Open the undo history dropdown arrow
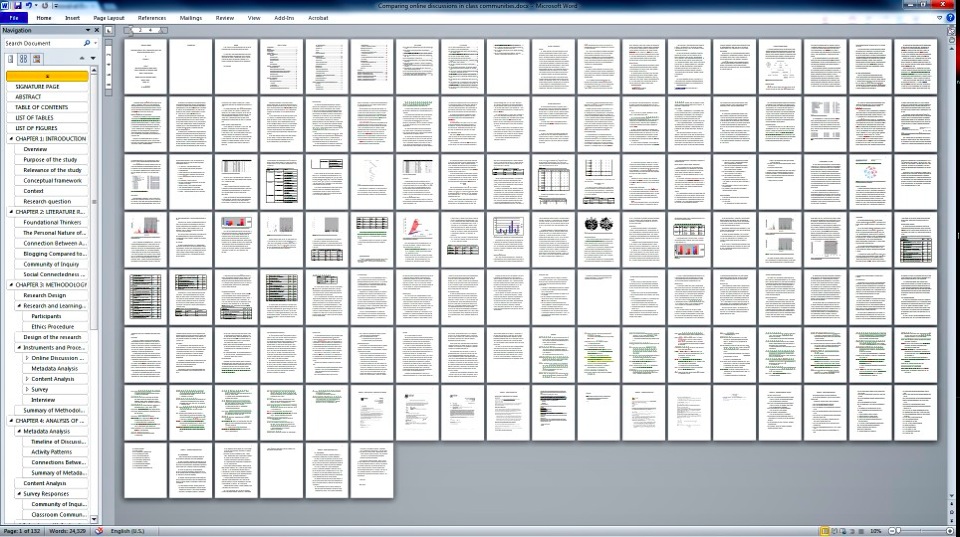Viewport: 960px width, 537px height. pos(36,6)
